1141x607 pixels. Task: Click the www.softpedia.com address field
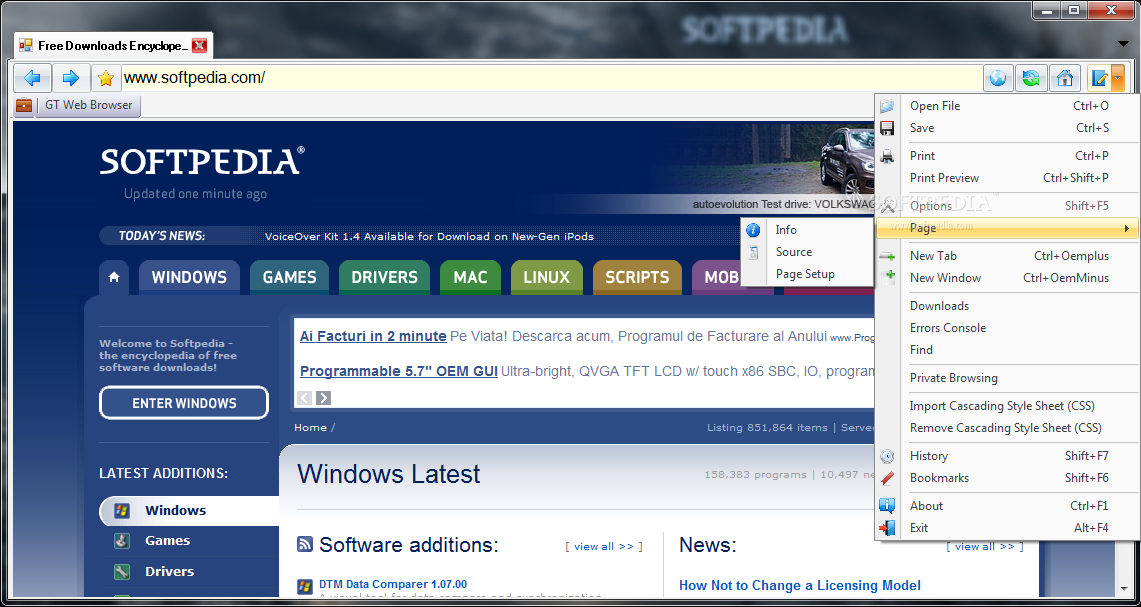[550, 78]
